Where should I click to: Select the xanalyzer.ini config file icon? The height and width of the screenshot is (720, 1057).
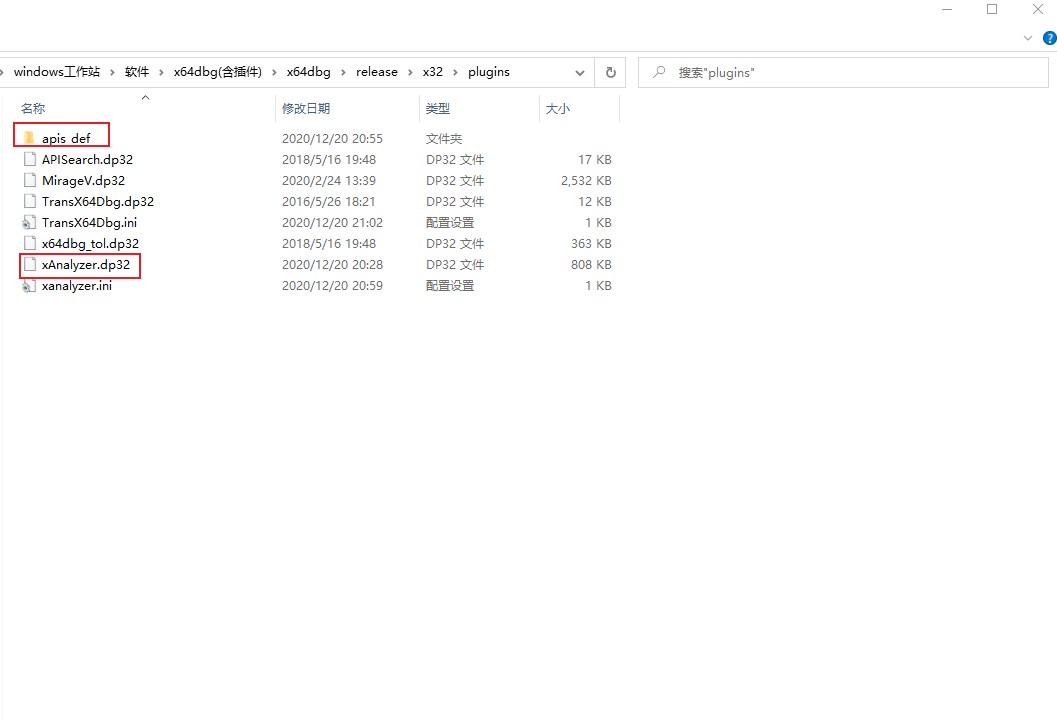pos(29,286)
